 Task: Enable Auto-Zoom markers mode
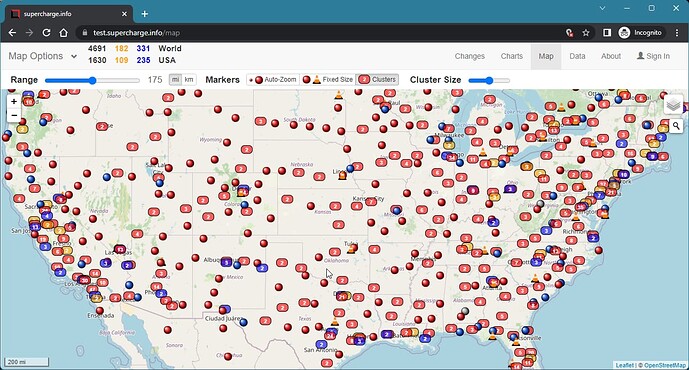273,80
